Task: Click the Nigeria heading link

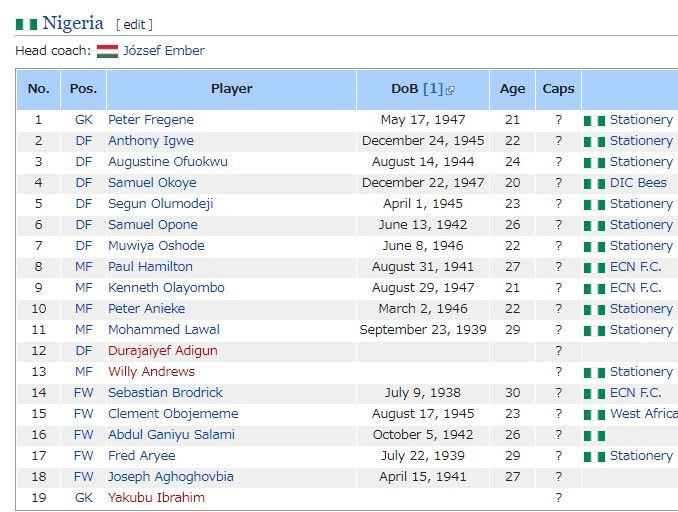Action: point(73,23)
